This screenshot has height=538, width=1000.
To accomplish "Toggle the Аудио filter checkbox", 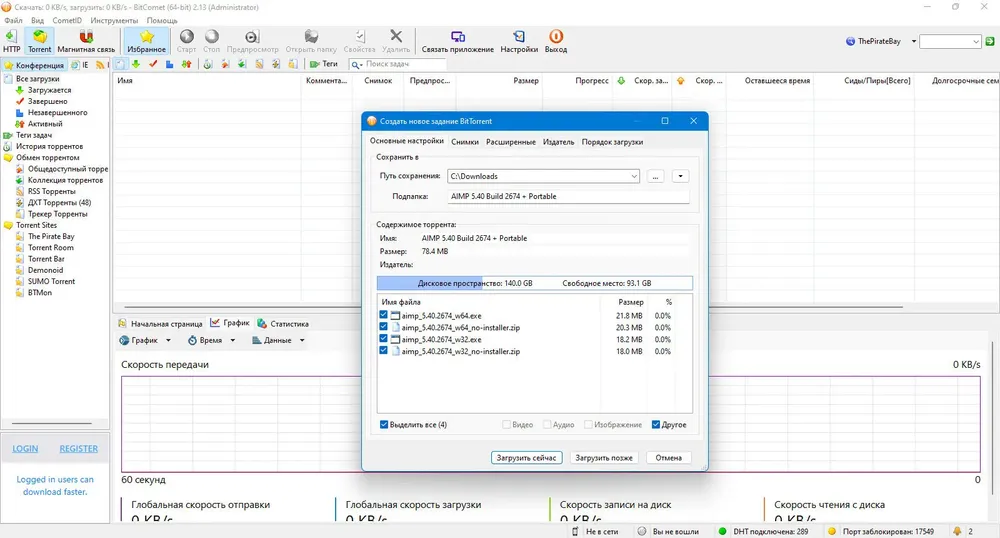I will (547, 425).
